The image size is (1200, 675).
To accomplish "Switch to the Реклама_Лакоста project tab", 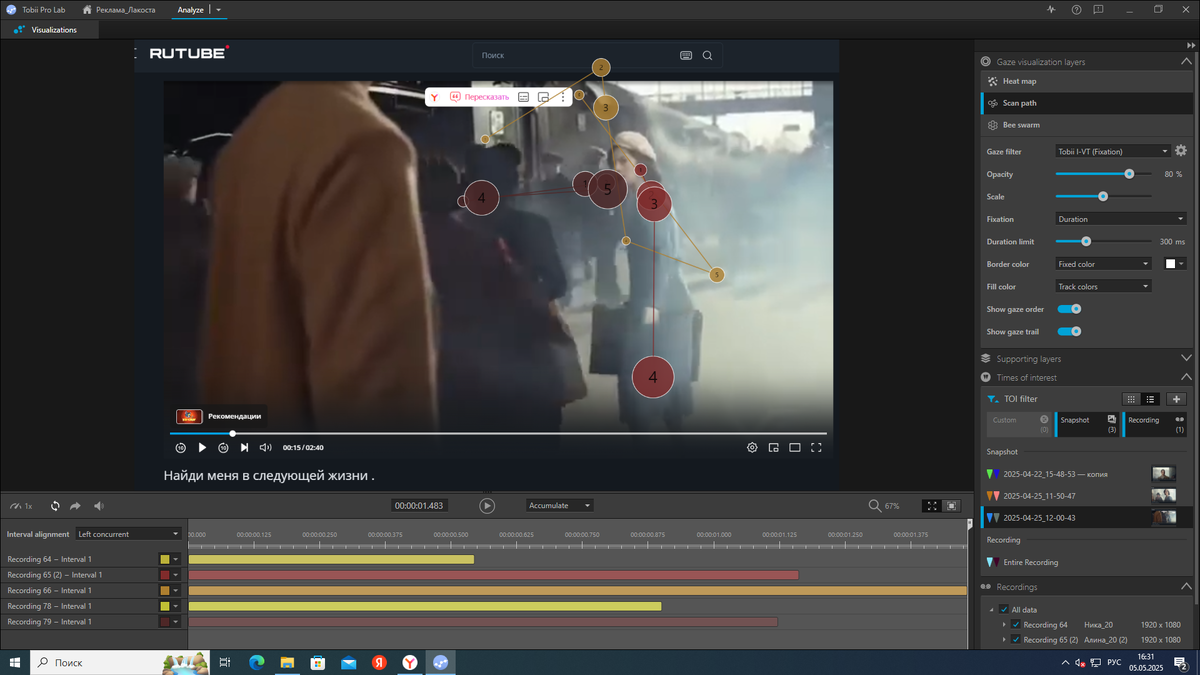I will pos(119,10).
